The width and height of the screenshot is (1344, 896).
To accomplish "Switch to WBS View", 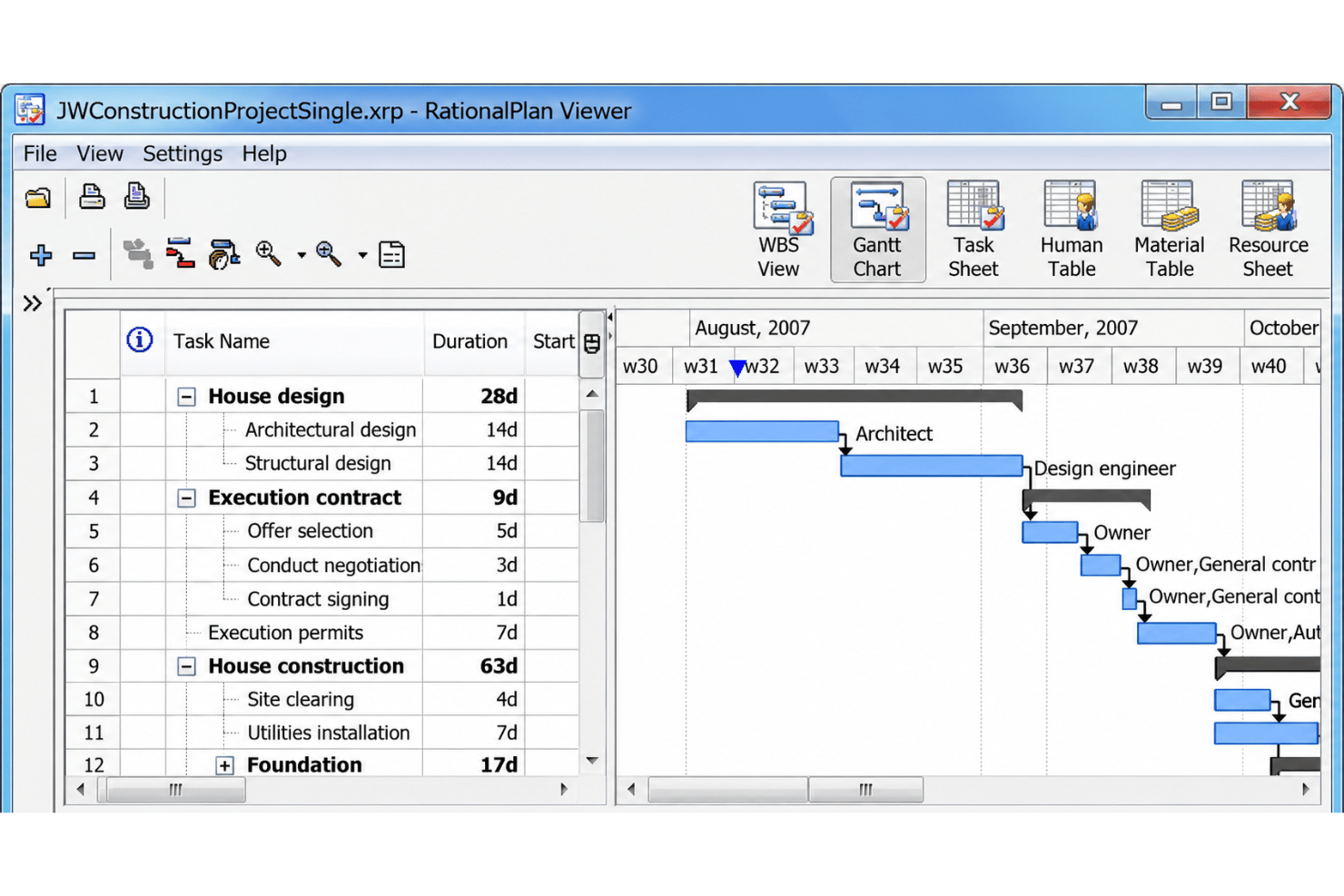I will coord(779,230).
